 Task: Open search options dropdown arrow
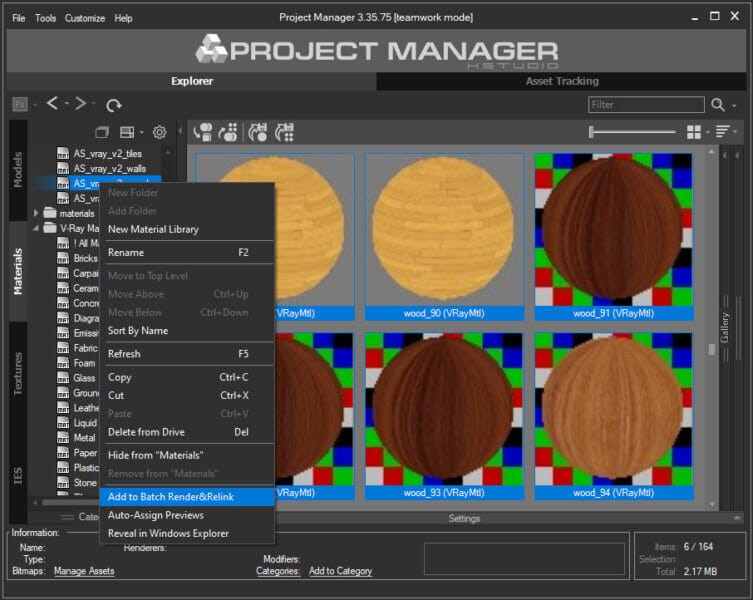point(734,106)
